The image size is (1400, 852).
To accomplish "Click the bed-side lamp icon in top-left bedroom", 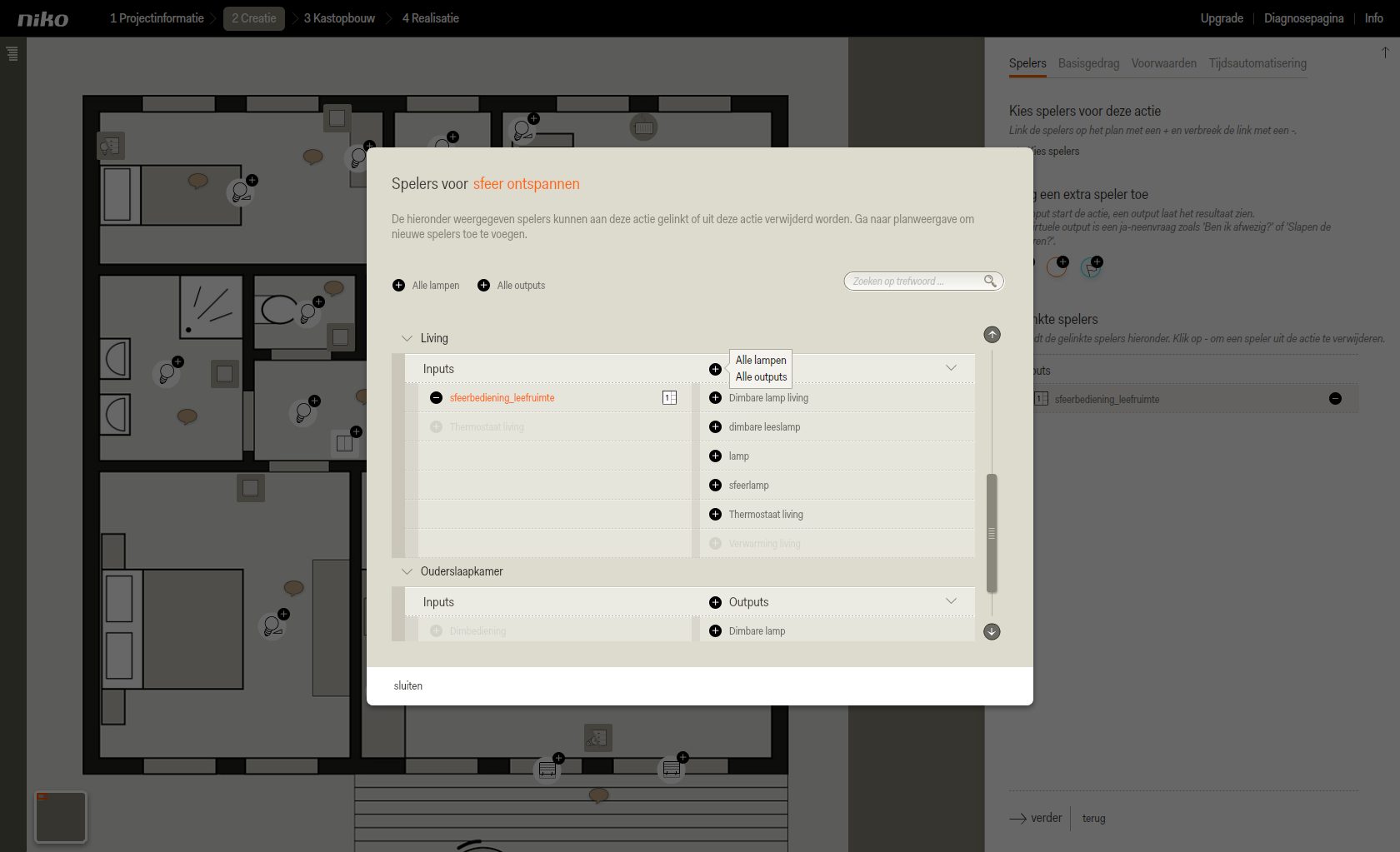I will coord(242,192).
